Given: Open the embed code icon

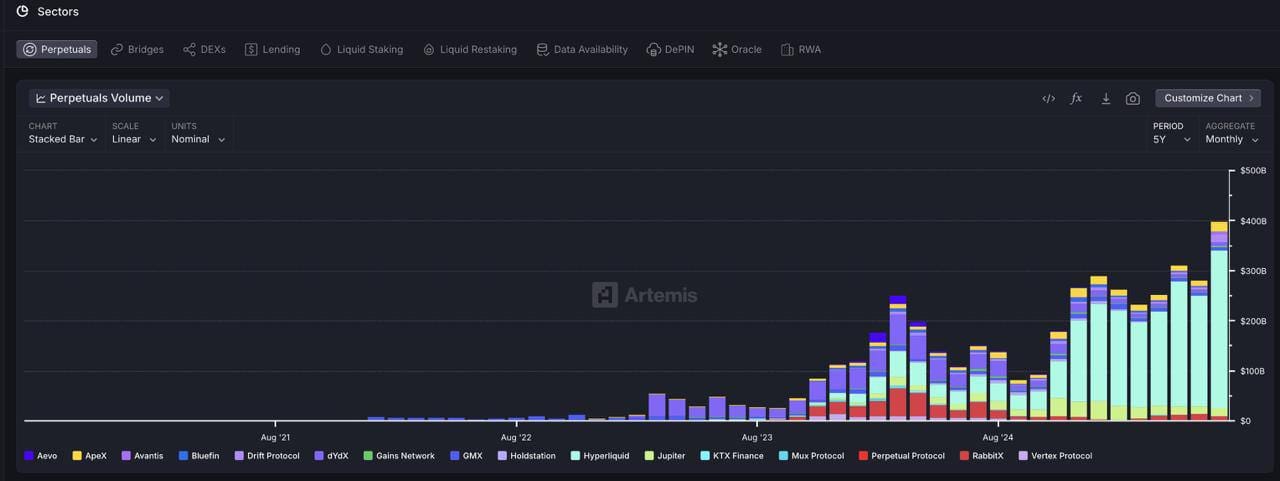Looking at the screenshot, I should click(1048, 98).
